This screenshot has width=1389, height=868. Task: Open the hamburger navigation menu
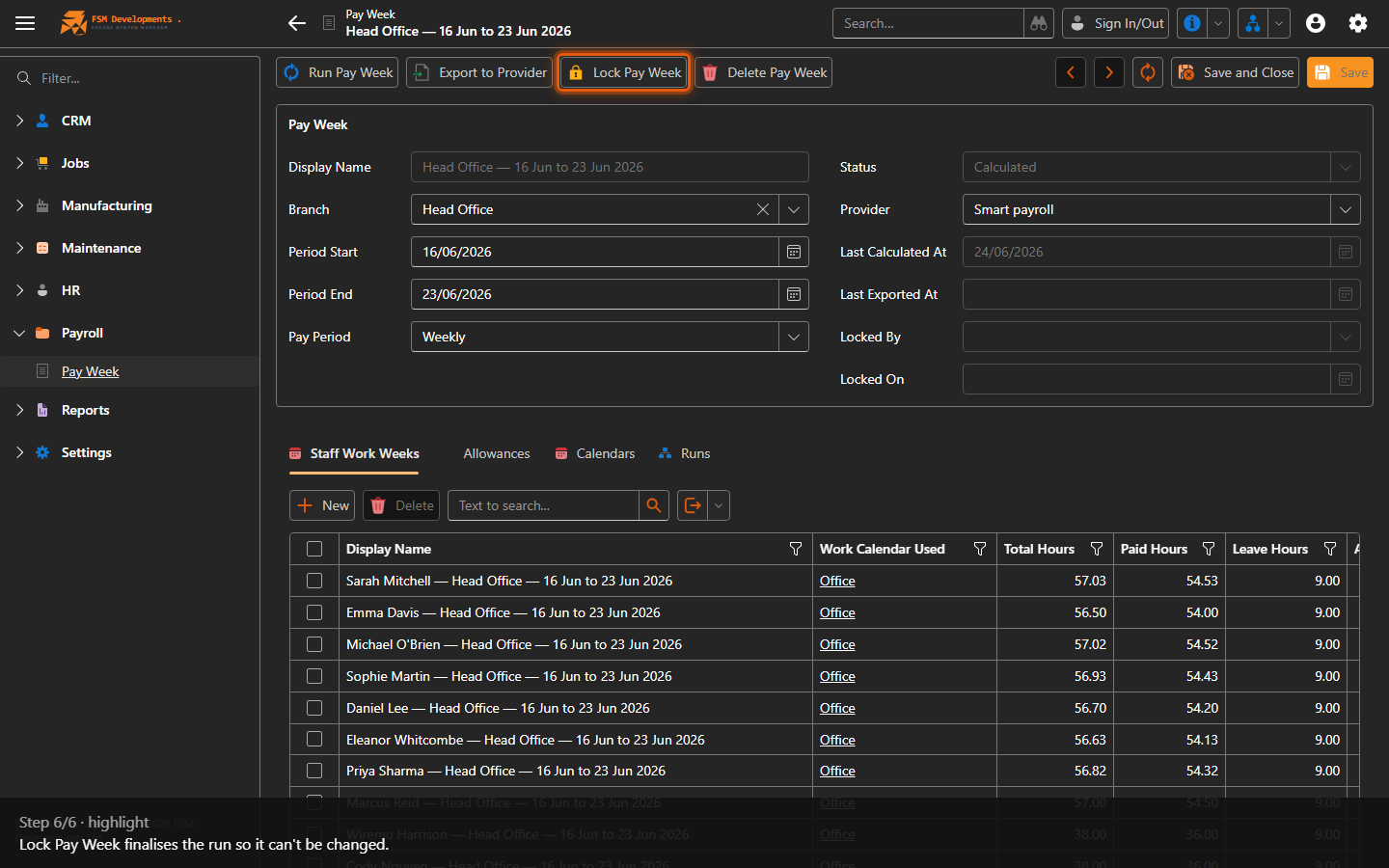(25, 23)
